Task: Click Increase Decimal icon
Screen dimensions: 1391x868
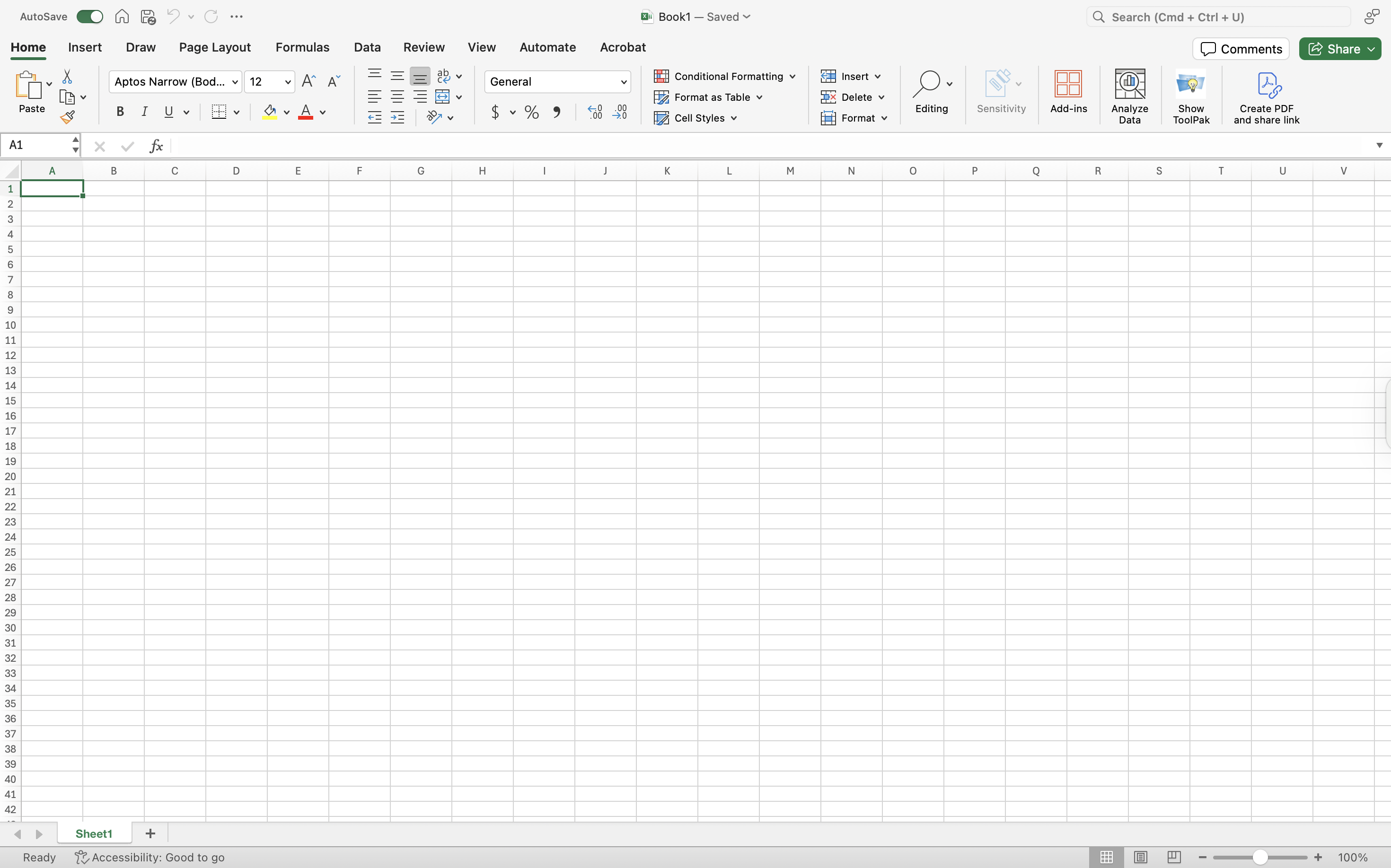Action: click(595, 112)
